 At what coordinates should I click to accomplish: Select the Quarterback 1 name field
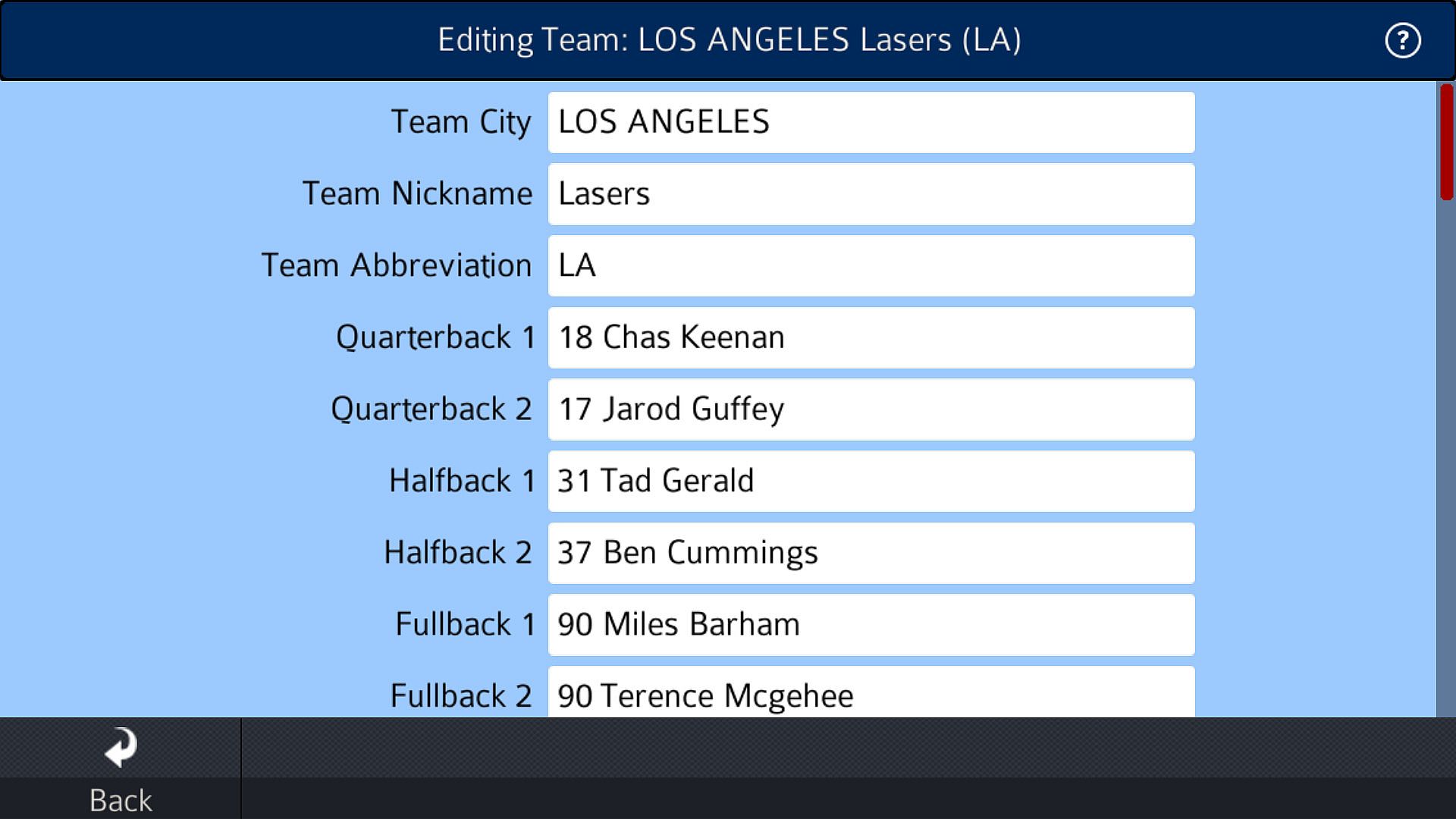click(x=871, y=337)
